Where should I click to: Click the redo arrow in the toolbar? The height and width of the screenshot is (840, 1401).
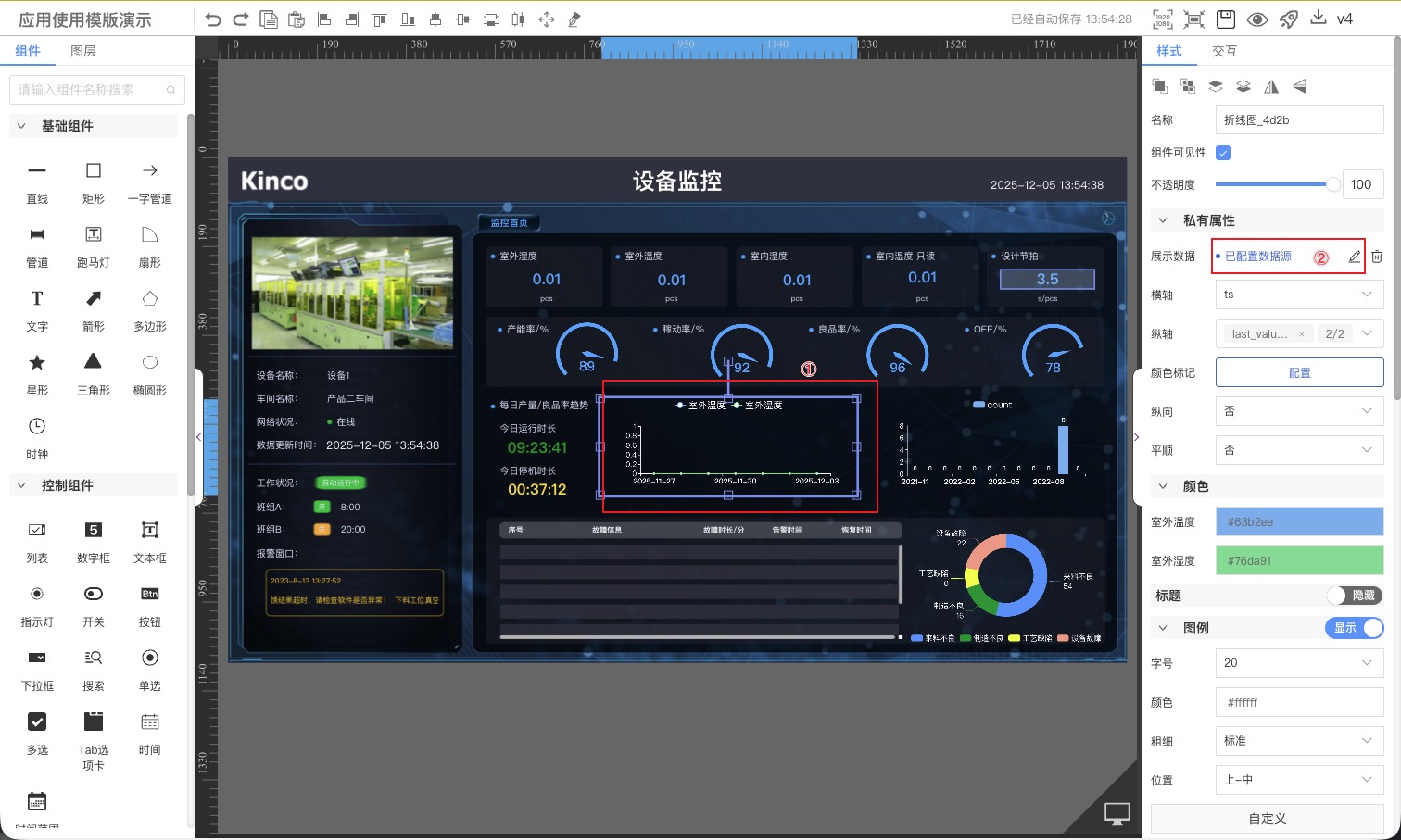coord(241,19)
